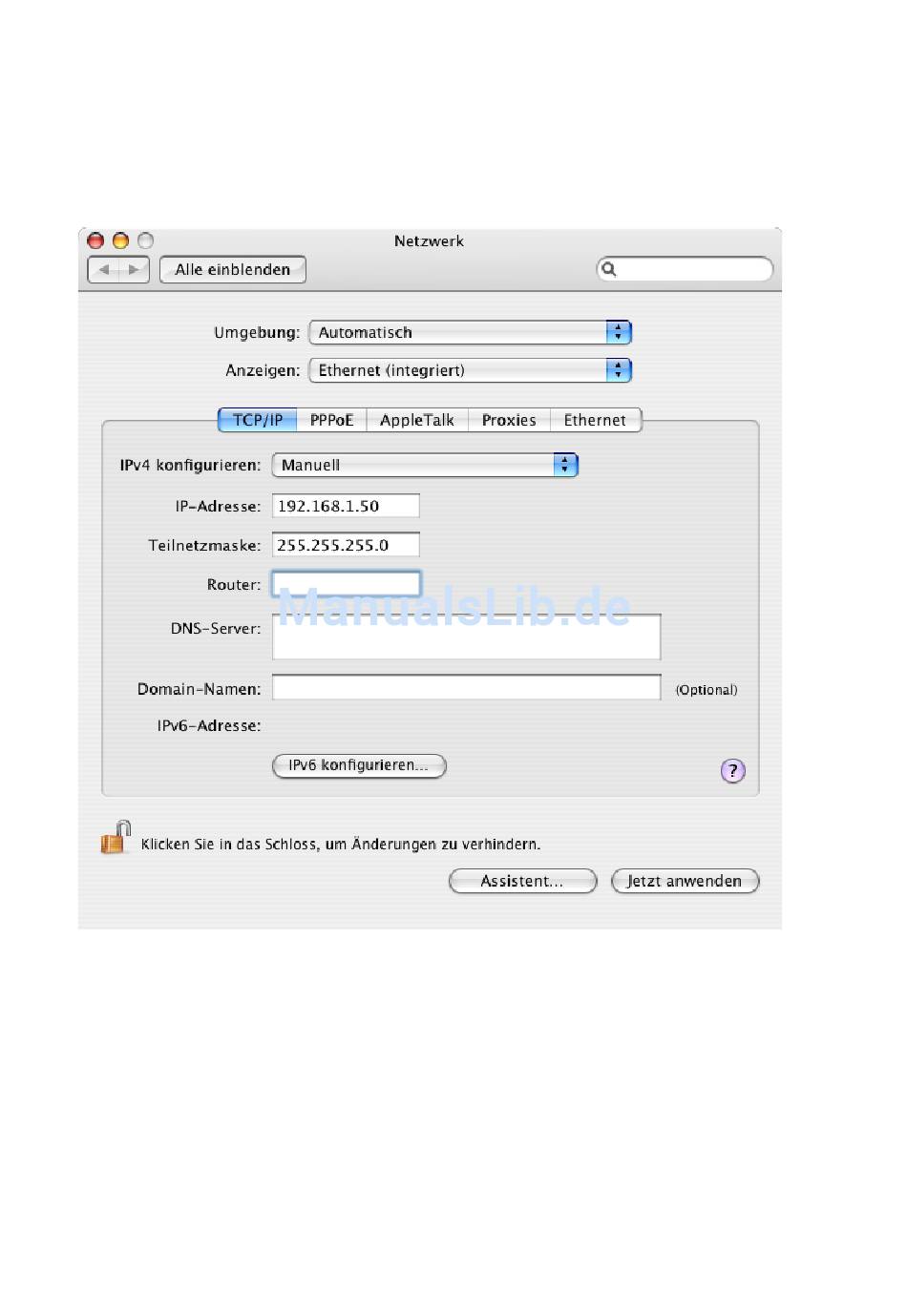Click IPv6 konfigurieren button

pyautogui.click(x=359, y=765)
